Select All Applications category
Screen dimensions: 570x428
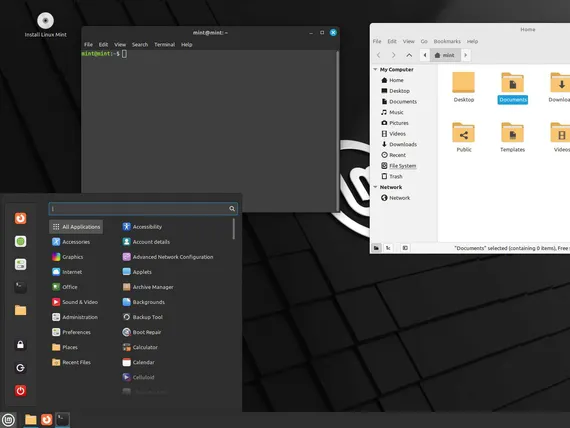pyautogui.click(x=76, y=227)
